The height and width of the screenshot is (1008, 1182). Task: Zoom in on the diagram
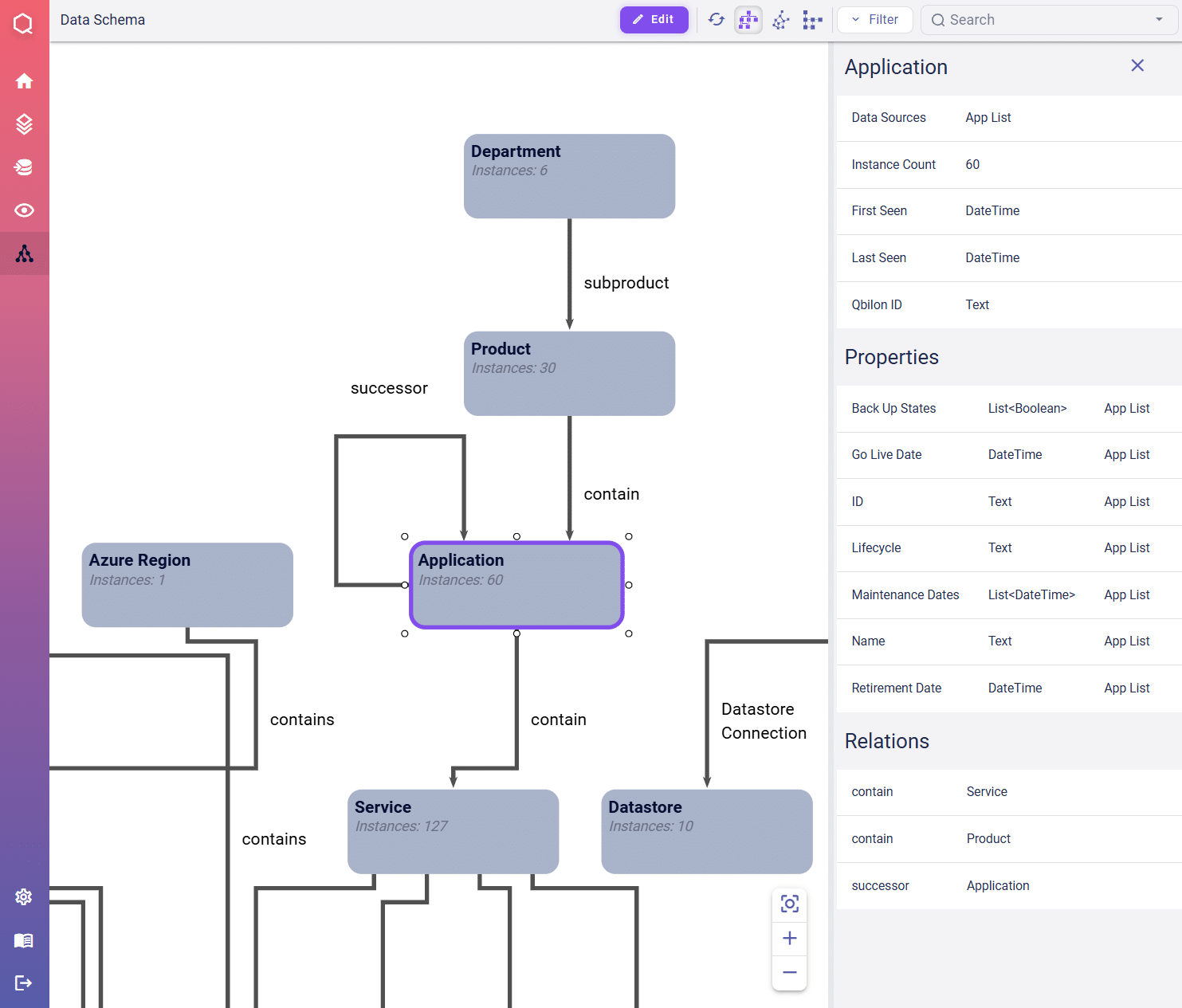(789, 938)
